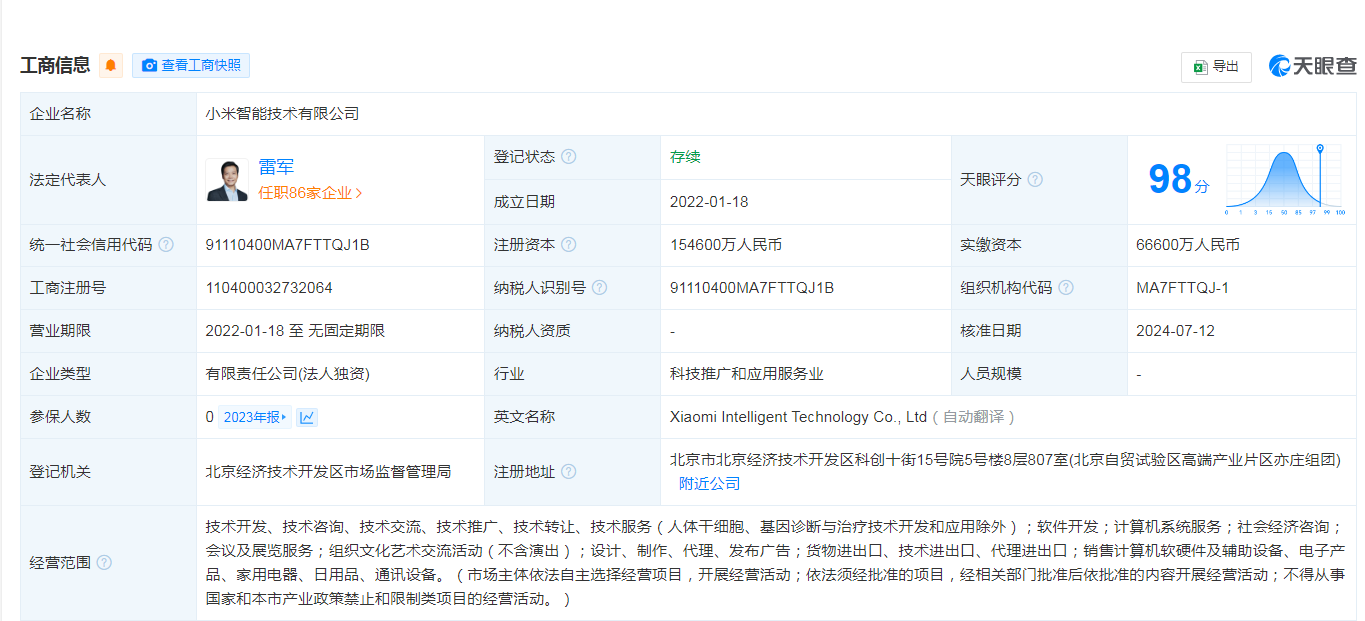The image size is (1365, 621).
Task: Click 北京经济技术开发区市场监督管理局 registration authority
Action: tap(328, 472)
